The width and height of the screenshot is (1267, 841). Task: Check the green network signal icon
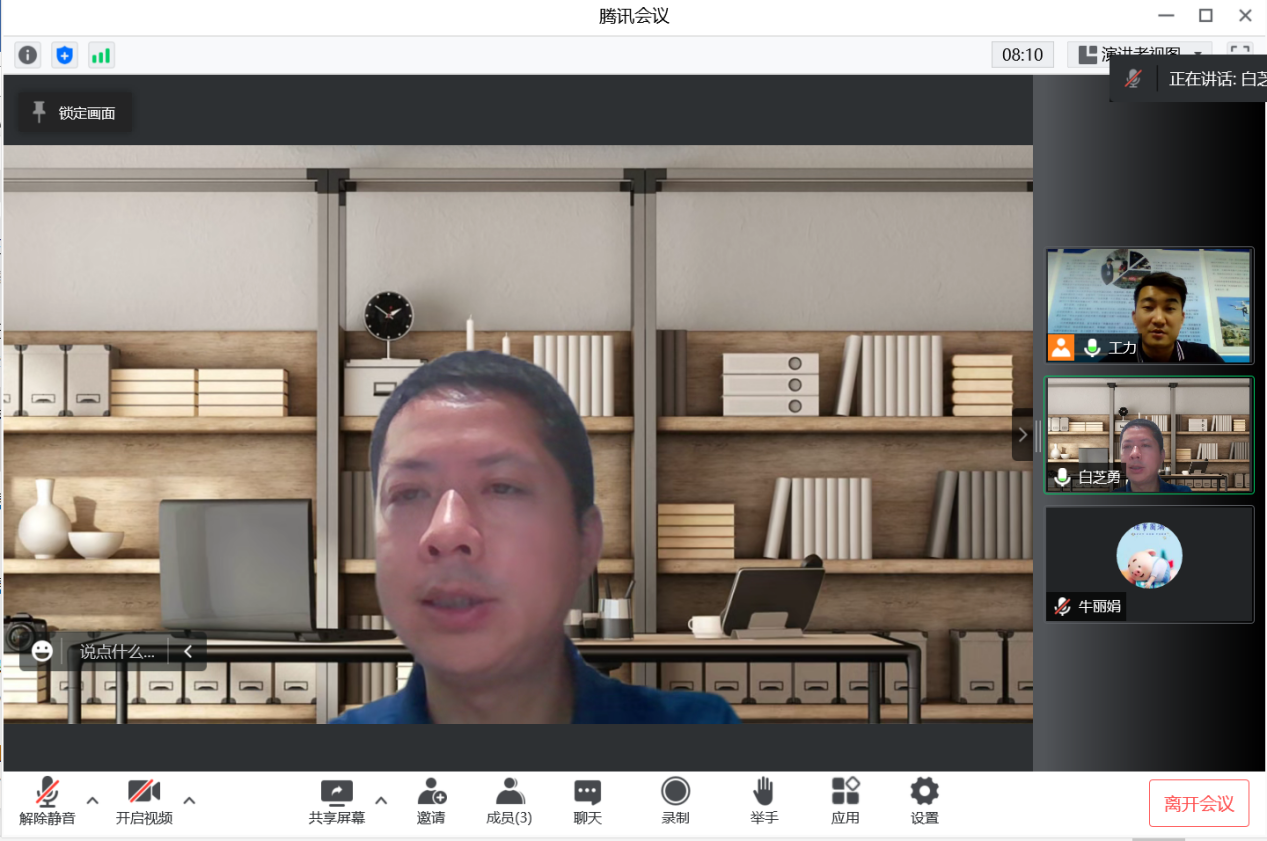pyautogui.click(x=101, y=55)
